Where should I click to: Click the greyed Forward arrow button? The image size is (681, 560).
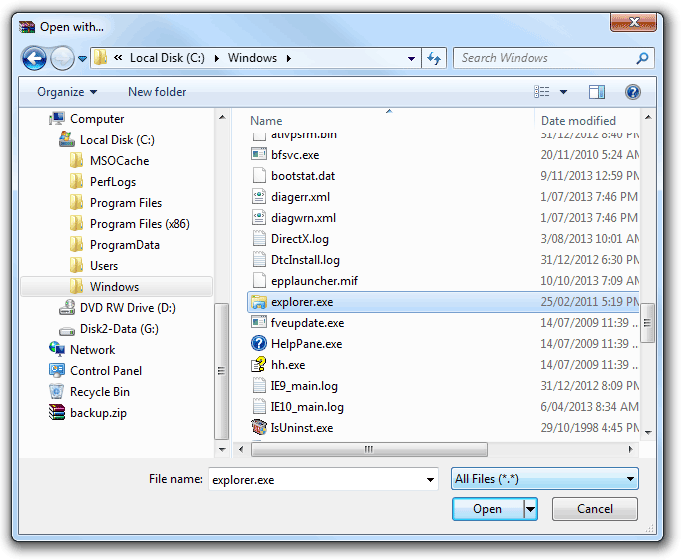point(63,58)
